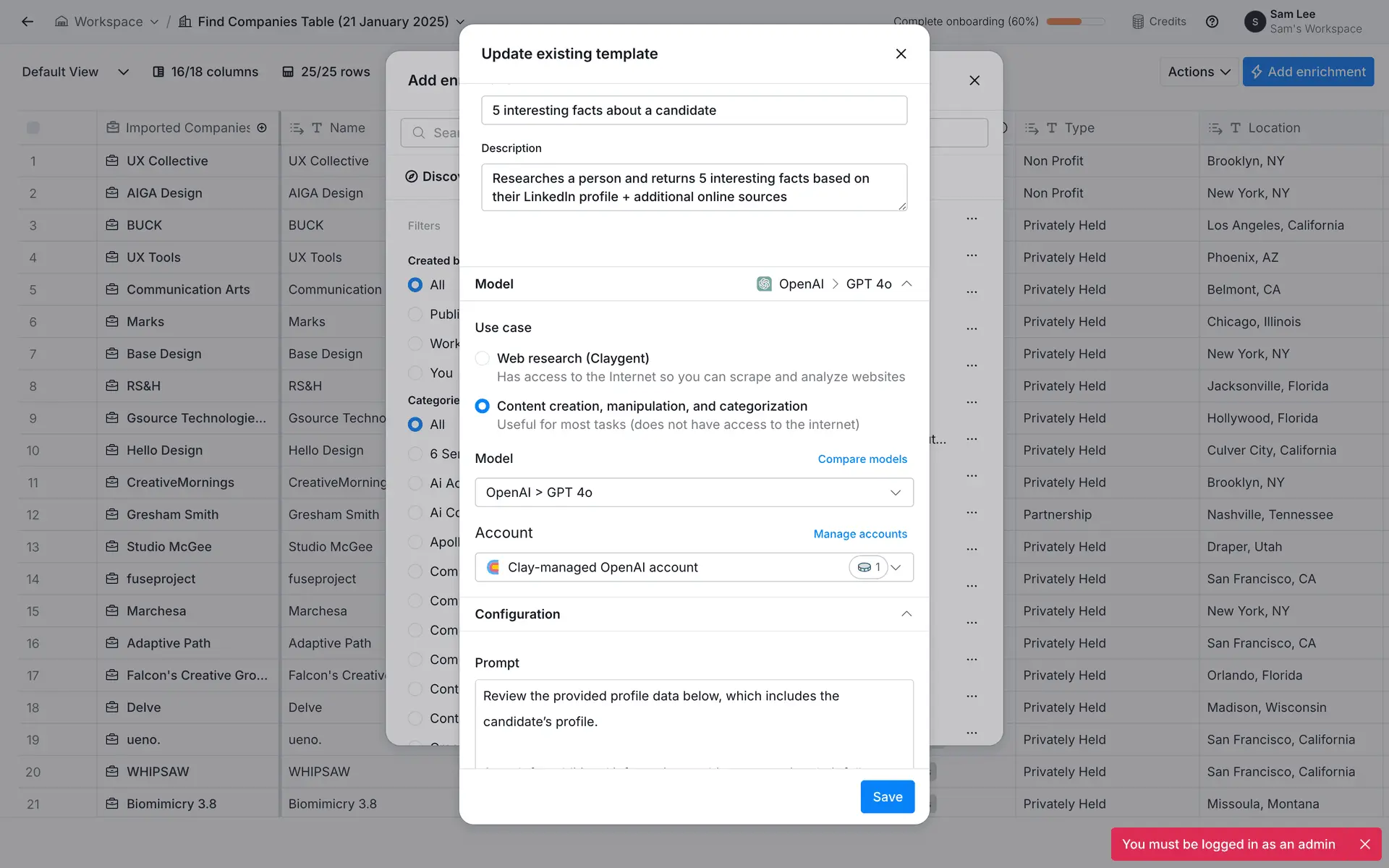Click the Credits coins icon

(1138, 22)
